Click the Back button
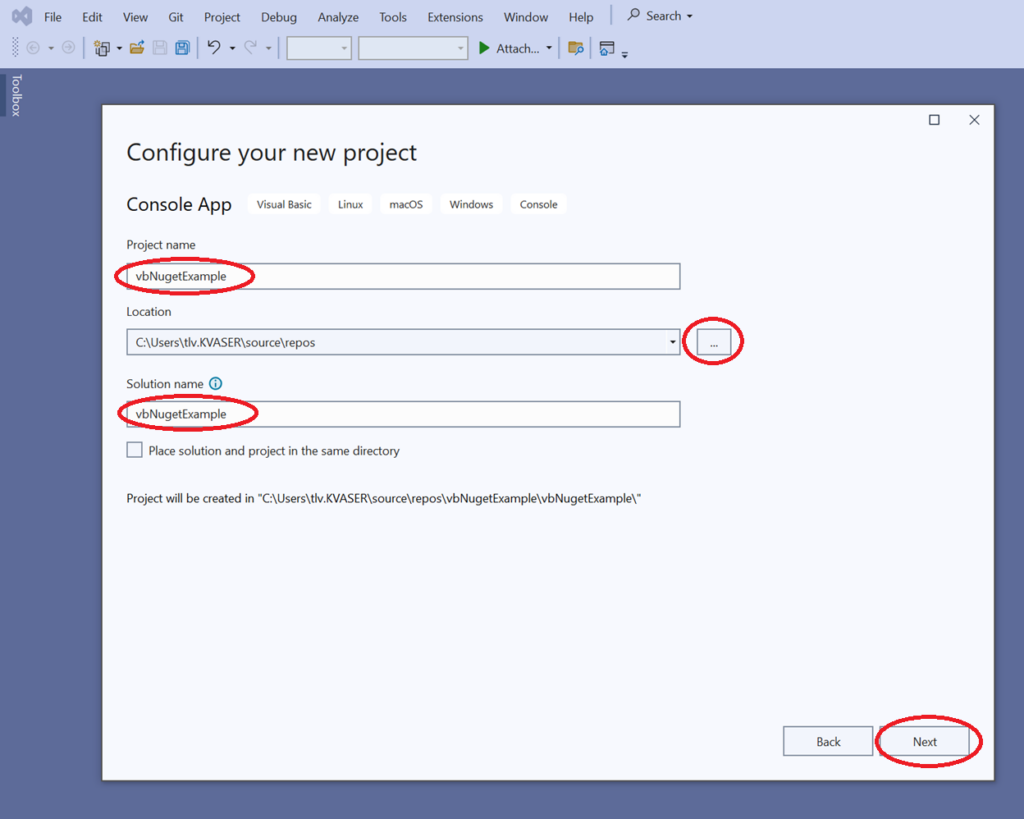This screenshot has height=819, width=1024. [x=828, y=741]
